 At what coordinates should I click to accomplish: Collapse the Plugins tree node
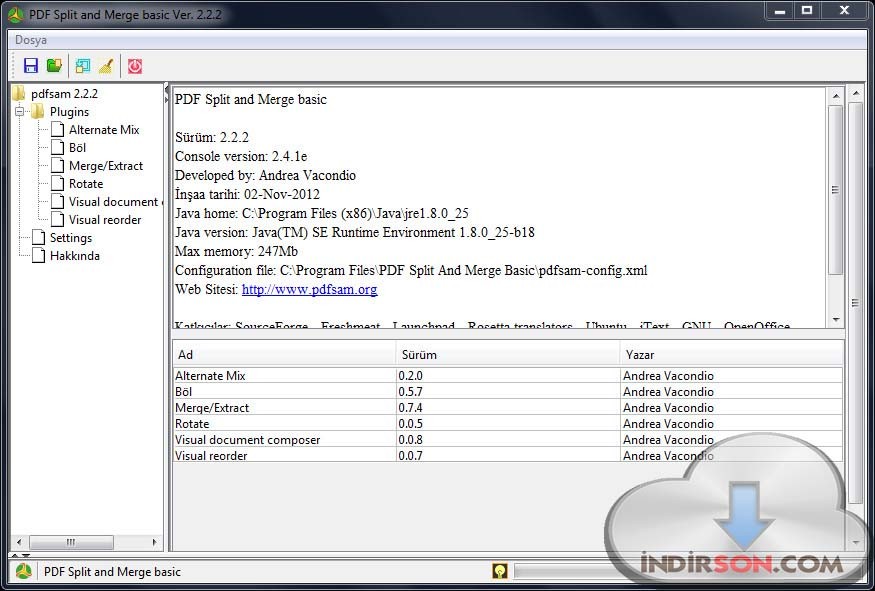click(x=20, y=112)
